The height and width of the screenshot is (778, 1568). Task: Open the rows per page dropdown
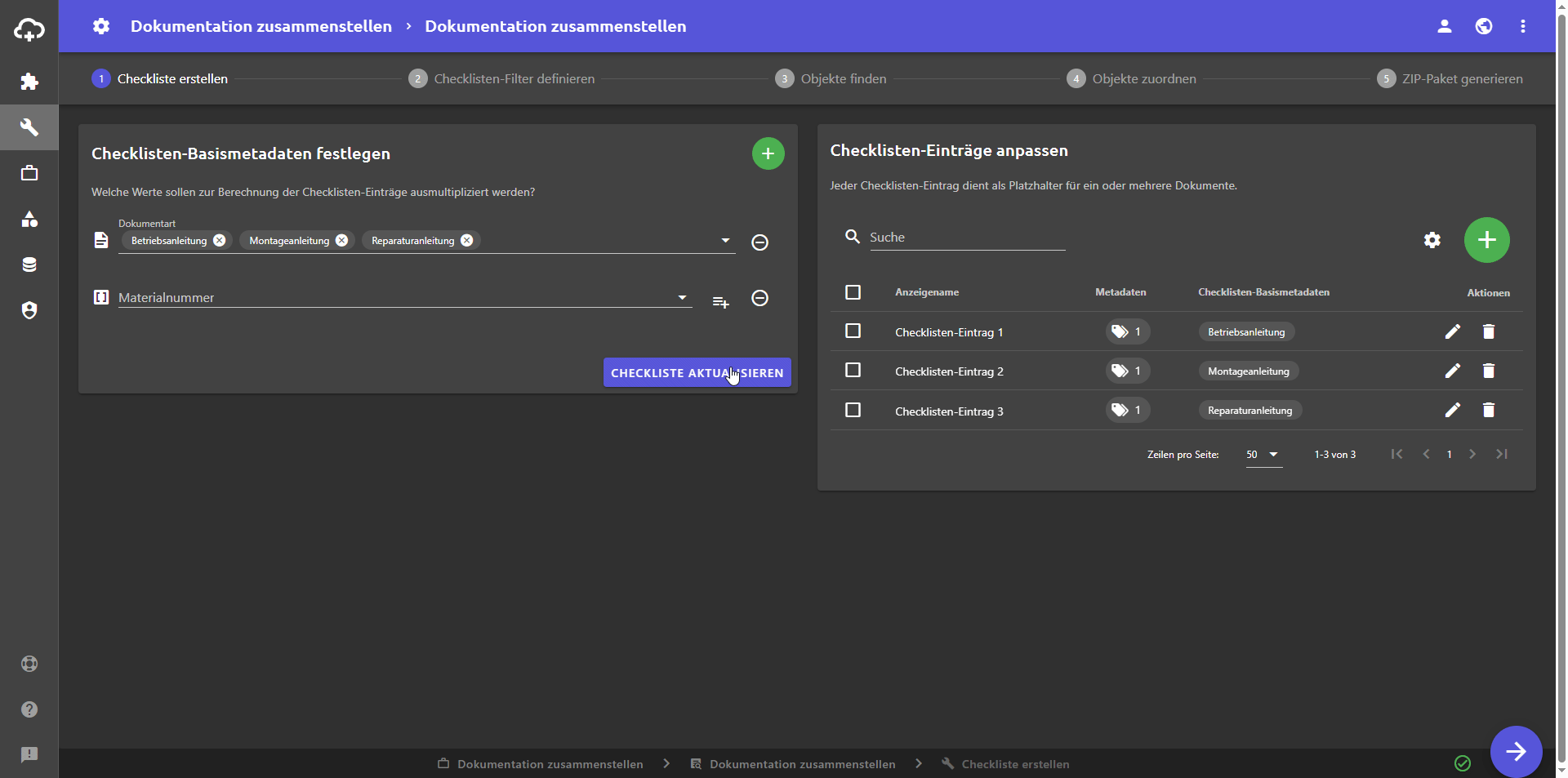1263,455
